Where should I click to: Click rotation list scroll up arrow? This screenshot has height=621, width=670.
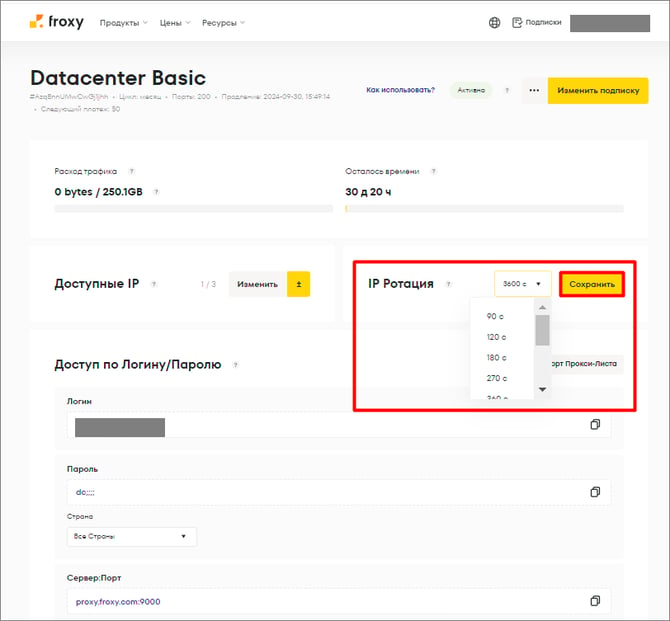[542, 308]
